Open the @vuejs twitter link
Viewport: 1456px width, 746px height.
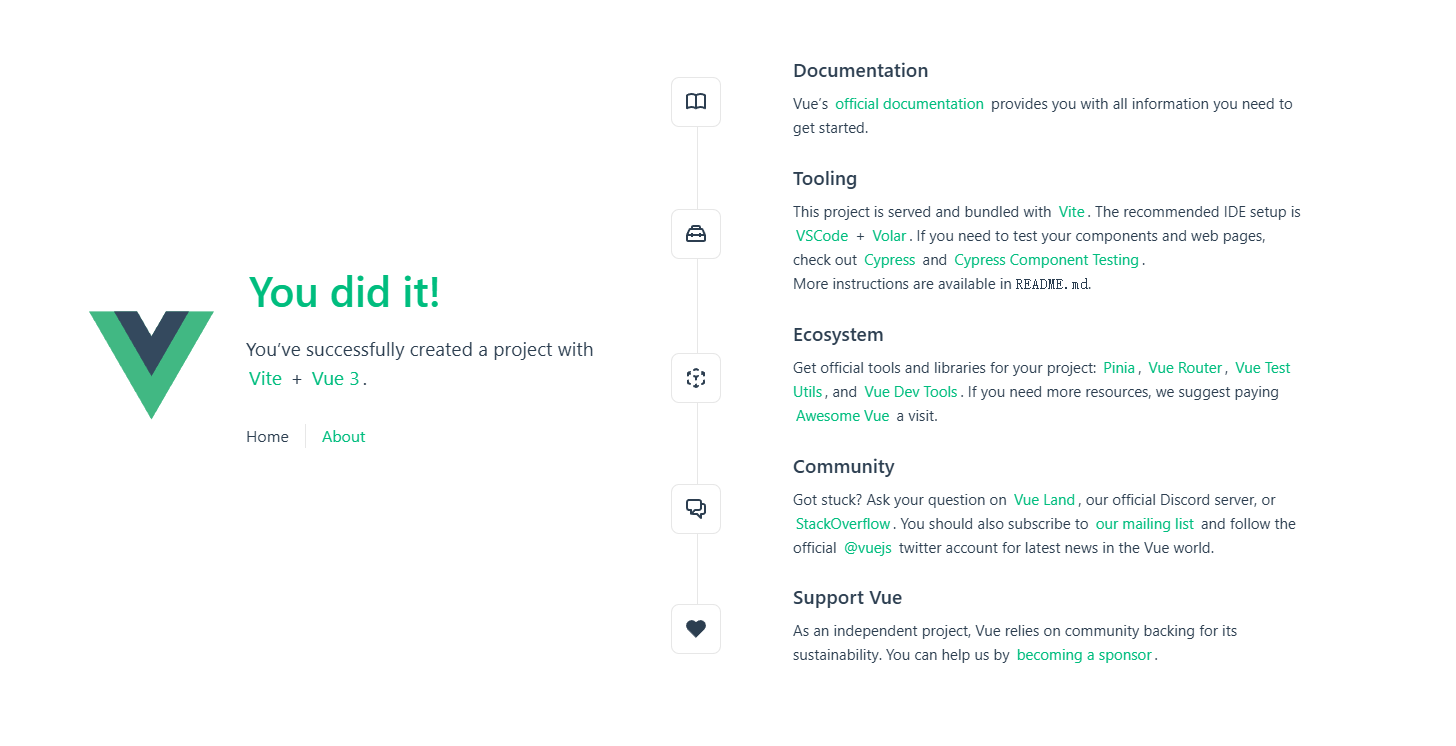coord(868,548)
